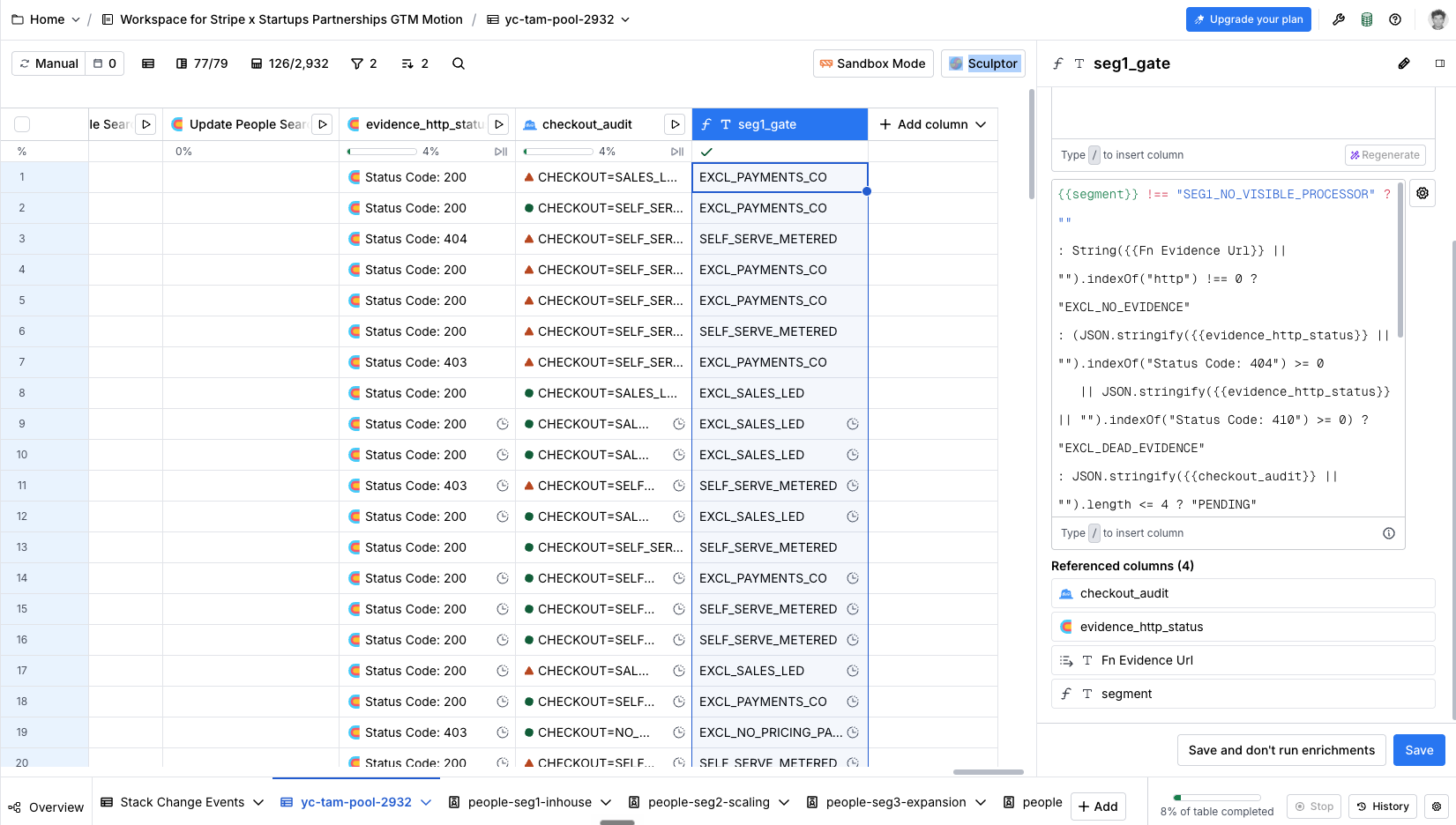Select checkout_audit referenced column
The width and height of the screenshot is (1456, 825).
click(1243, 593)
